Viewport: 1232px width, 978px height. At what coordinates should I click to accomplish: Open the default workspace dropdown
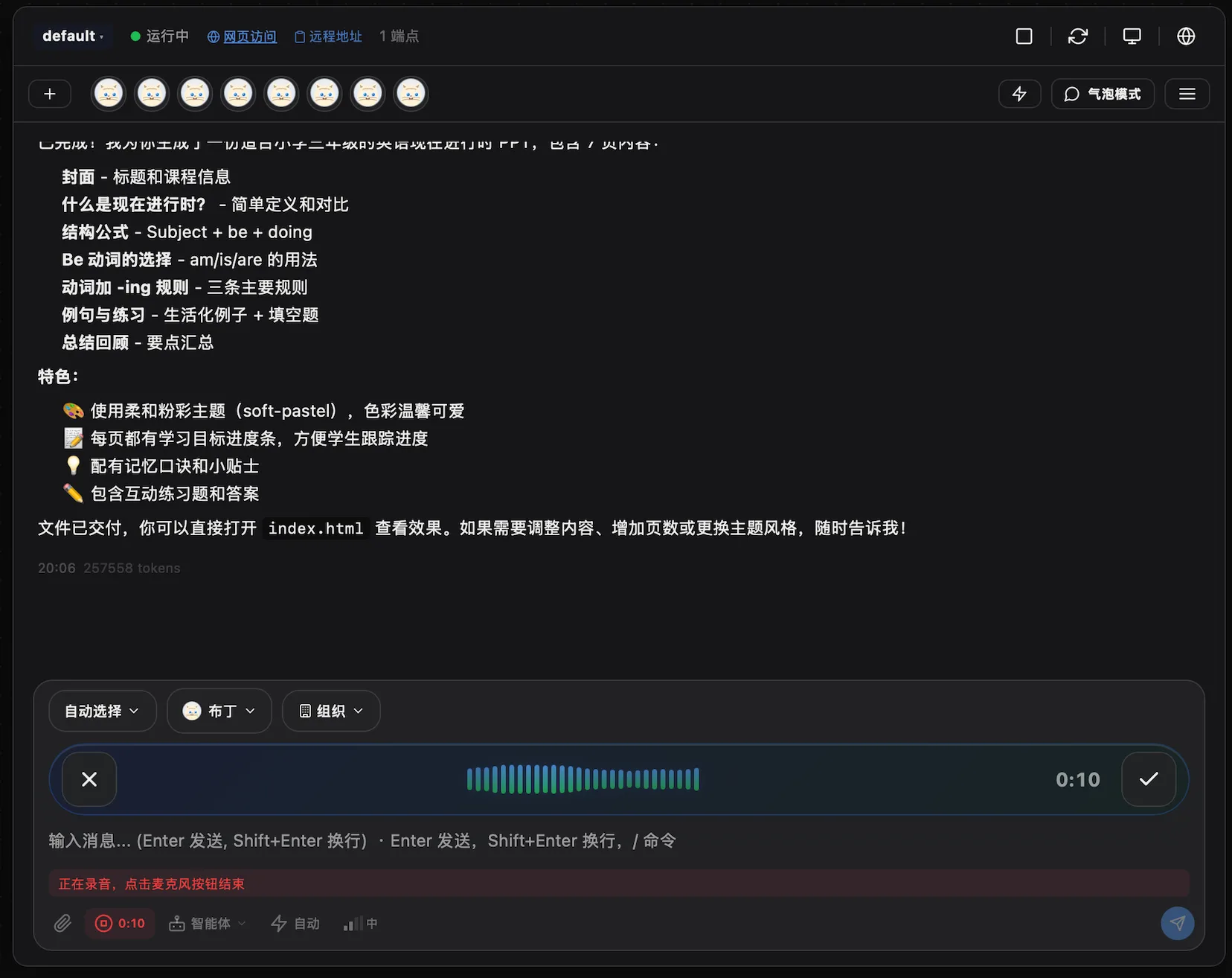(73, 36)
